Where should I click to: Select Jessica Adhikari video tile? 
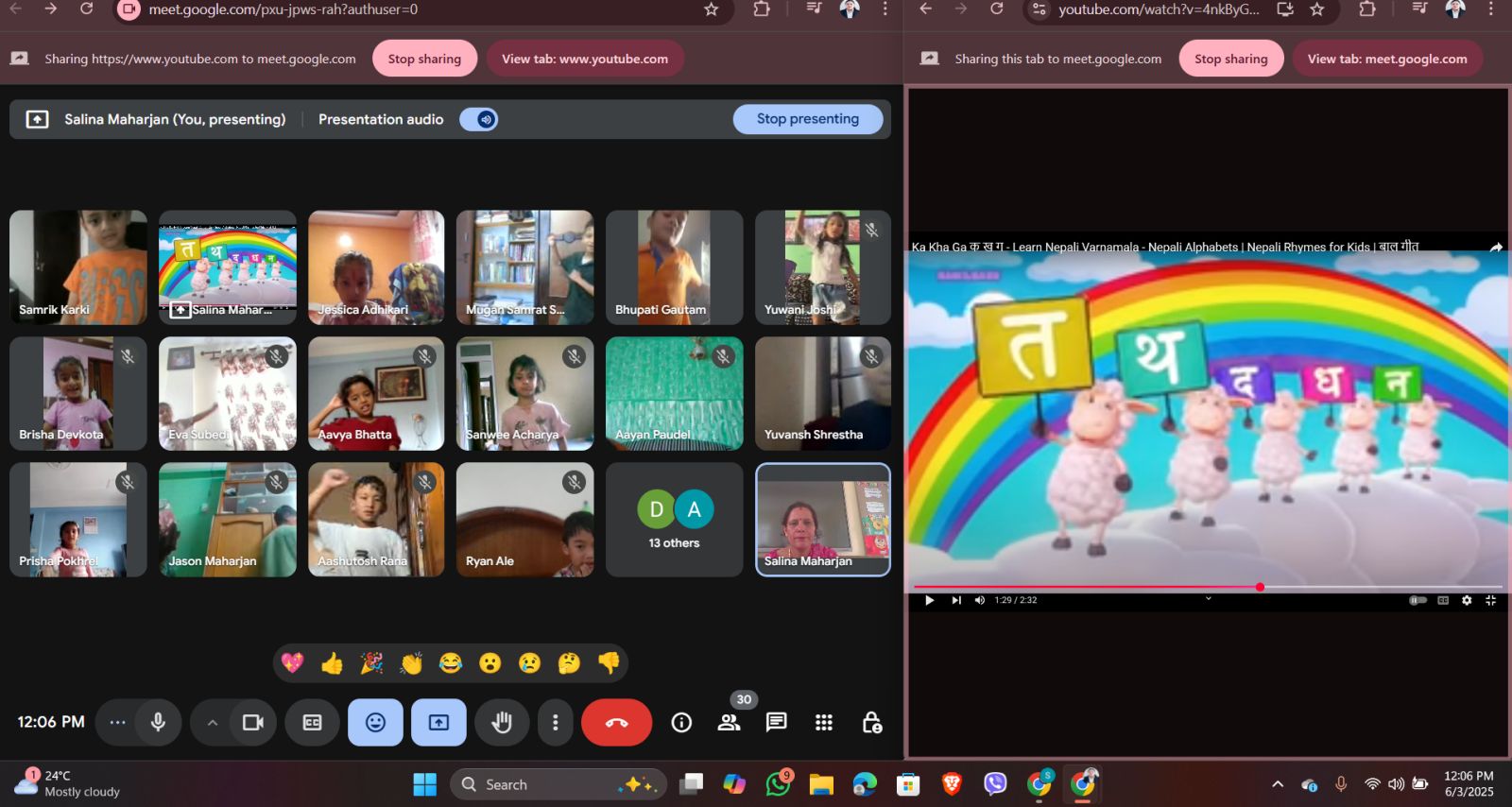tap(376, 267)
